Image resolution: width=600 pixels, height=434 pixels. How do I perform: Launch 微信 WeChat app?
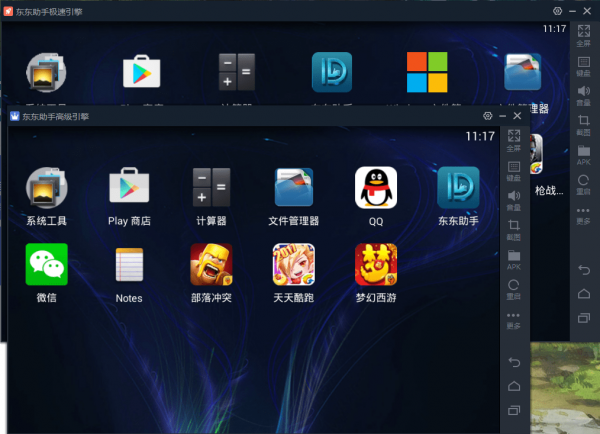(x=47, y=264)
